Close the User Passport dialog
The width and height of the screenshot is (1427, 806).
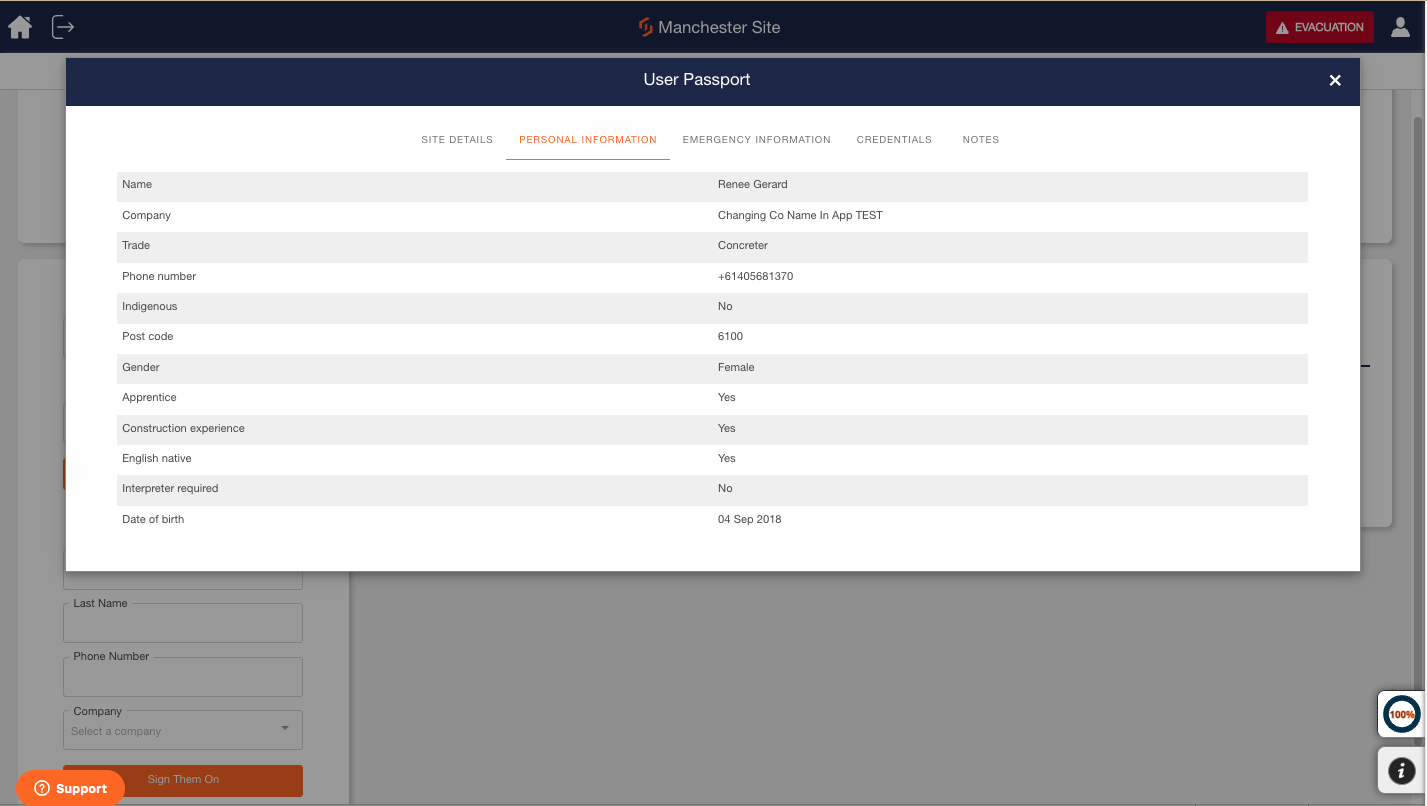click(1335, 81)
